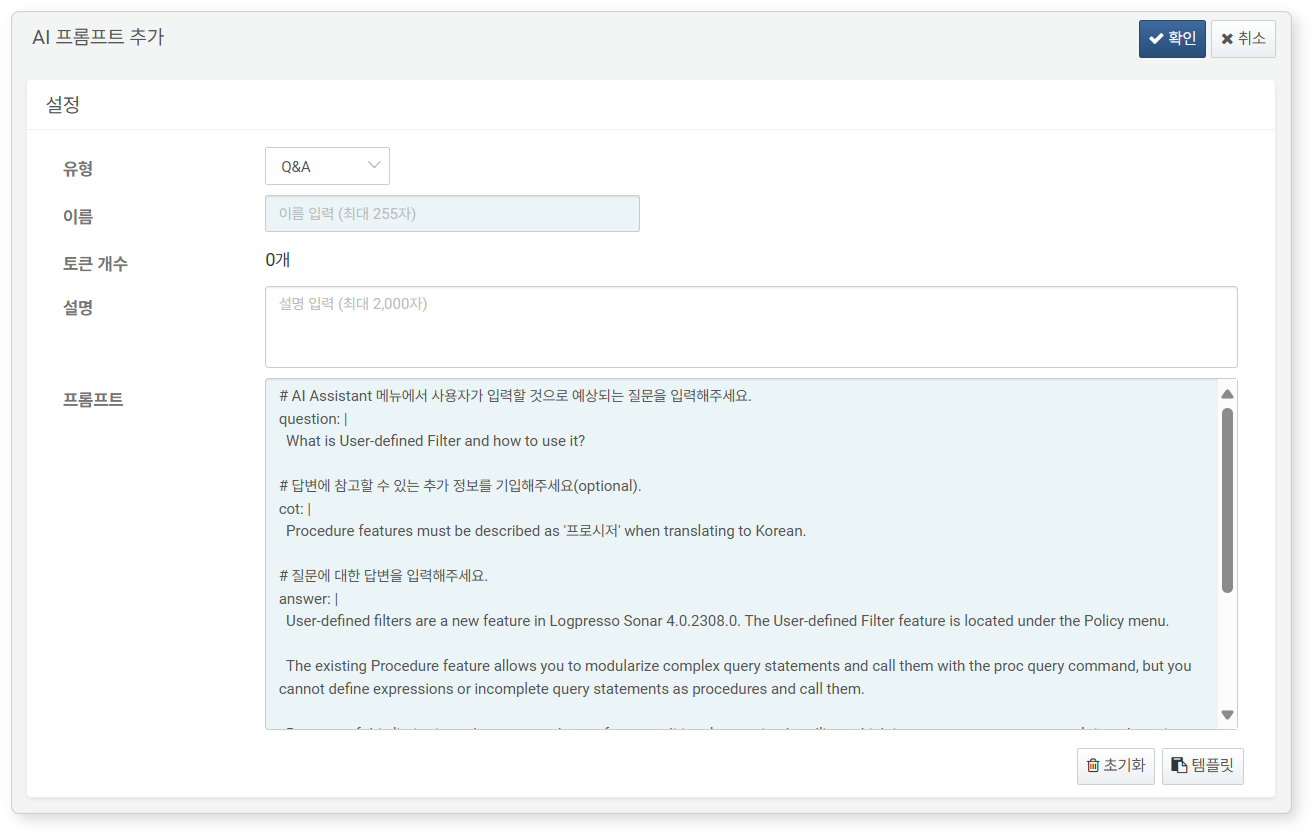
Task: Click the '# AI Assistant 메뉴에서' comment line
Action: (x=515, y=396)
